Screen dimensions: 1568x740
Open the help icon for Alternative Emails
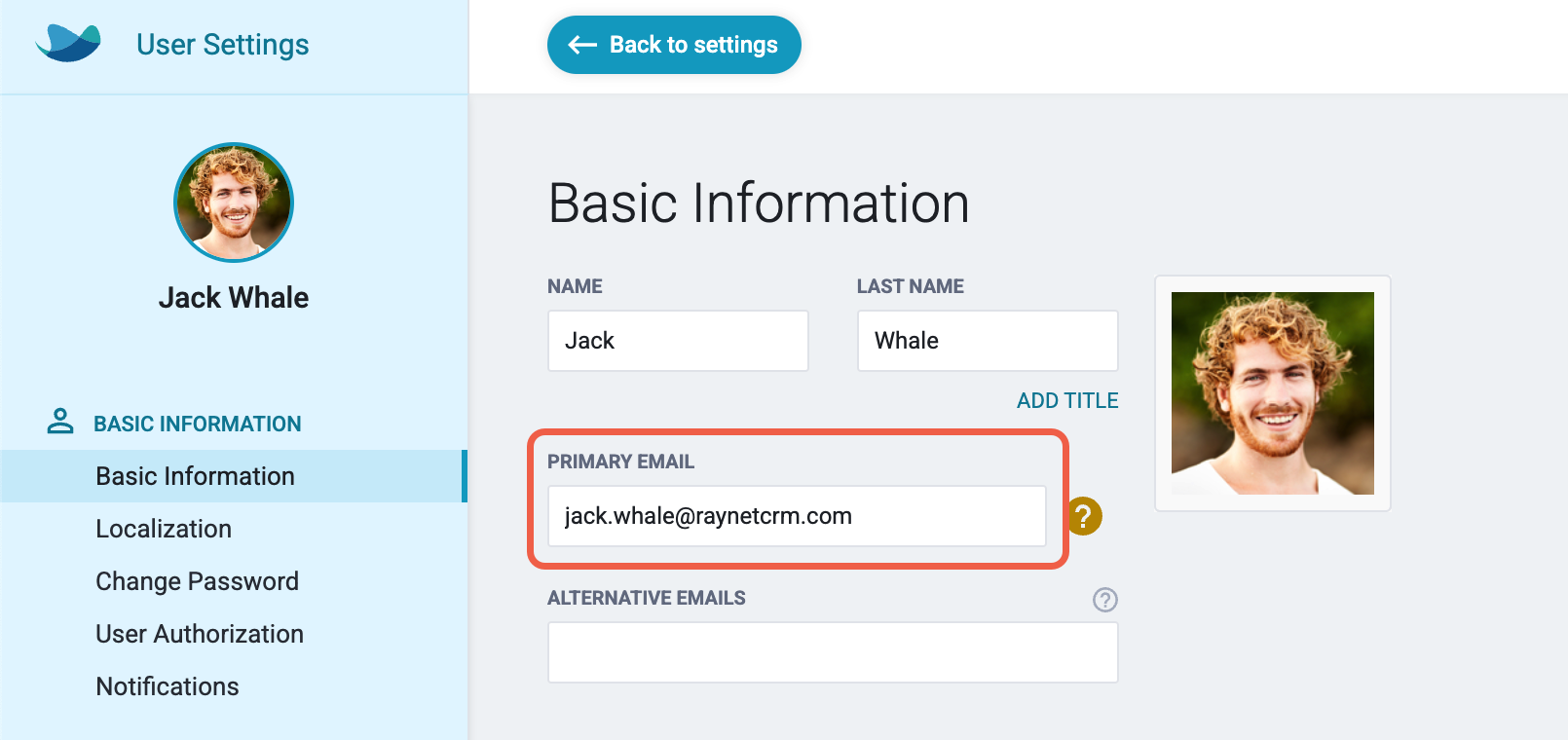click(1104, 599)
